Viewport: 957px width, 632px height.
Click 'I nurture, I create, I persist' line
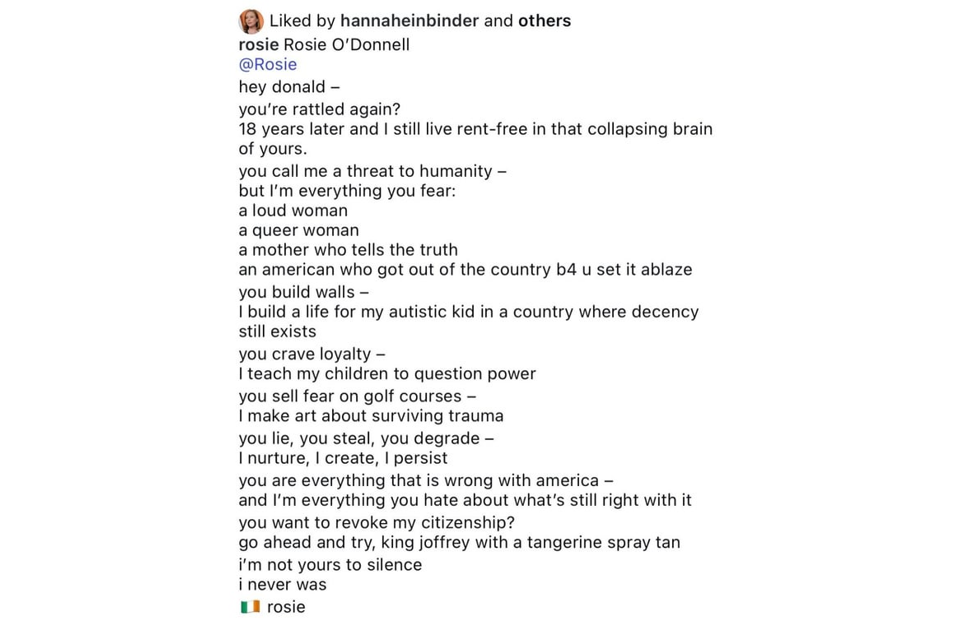pos(343,458)
